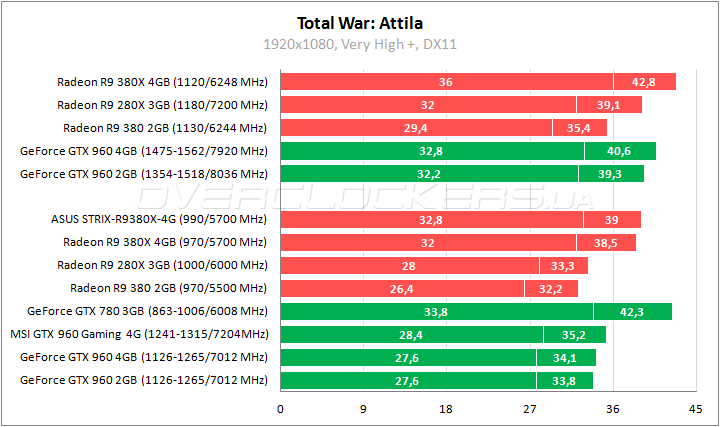This screenshot has width=720, height=427.
Task: Select GeForce GTX 960 4GB (1475-1562/7920 MHz) label
Action: click(x=144, y=151)
